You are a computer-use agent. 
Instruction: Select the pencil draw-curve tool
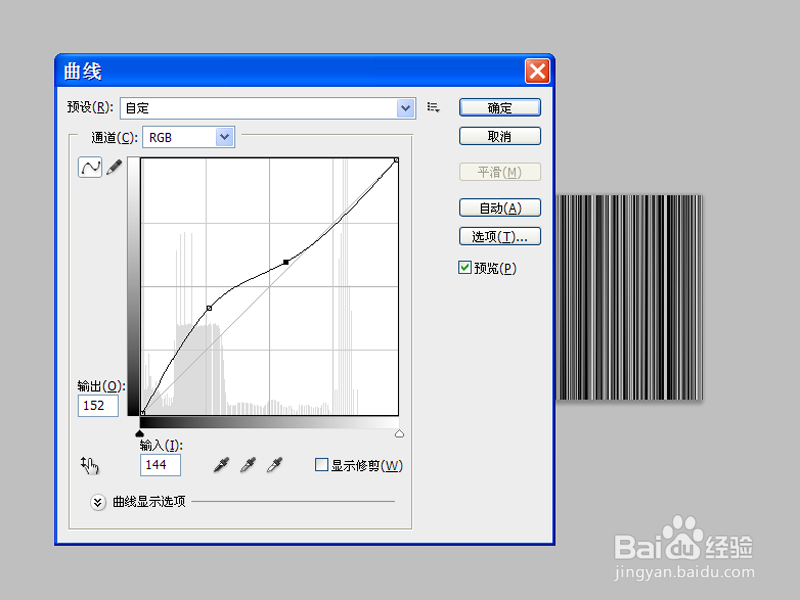[114, 167]
